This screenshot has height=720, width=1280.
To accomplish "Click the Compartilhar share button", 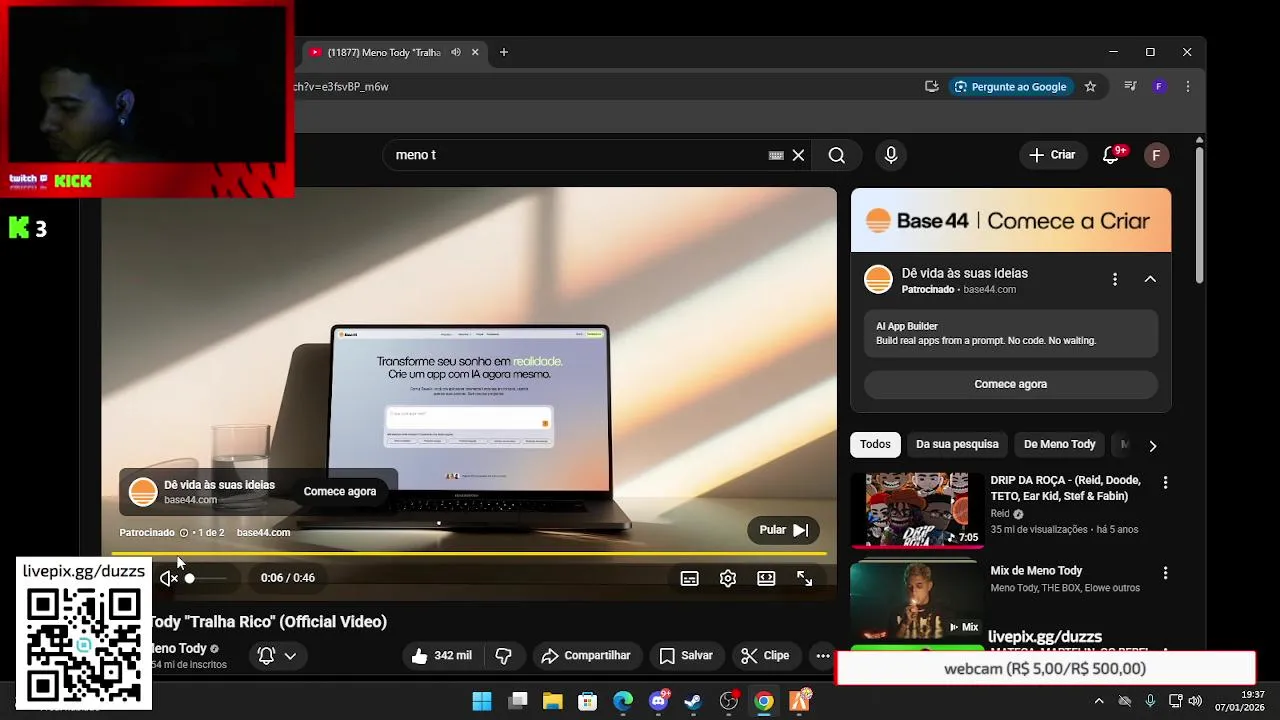I will click(x=586, y=656).
